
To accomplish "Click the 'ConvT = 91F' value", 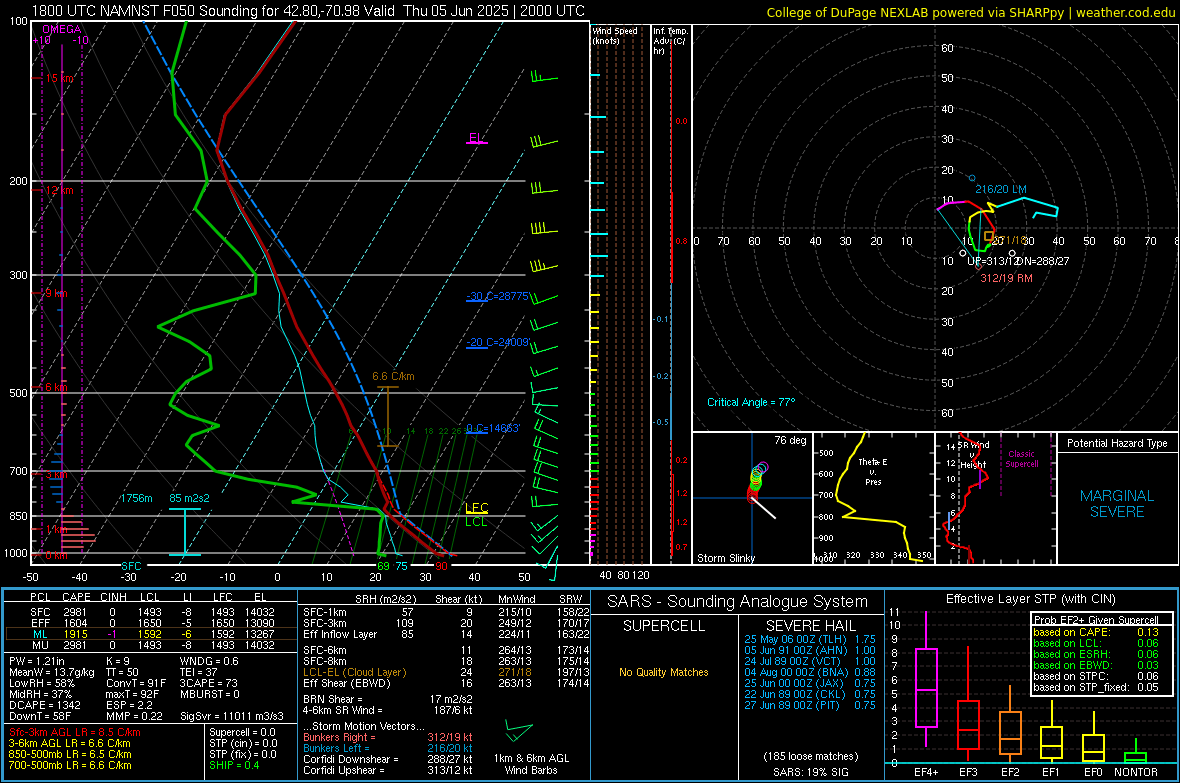I will click(136, 683).
